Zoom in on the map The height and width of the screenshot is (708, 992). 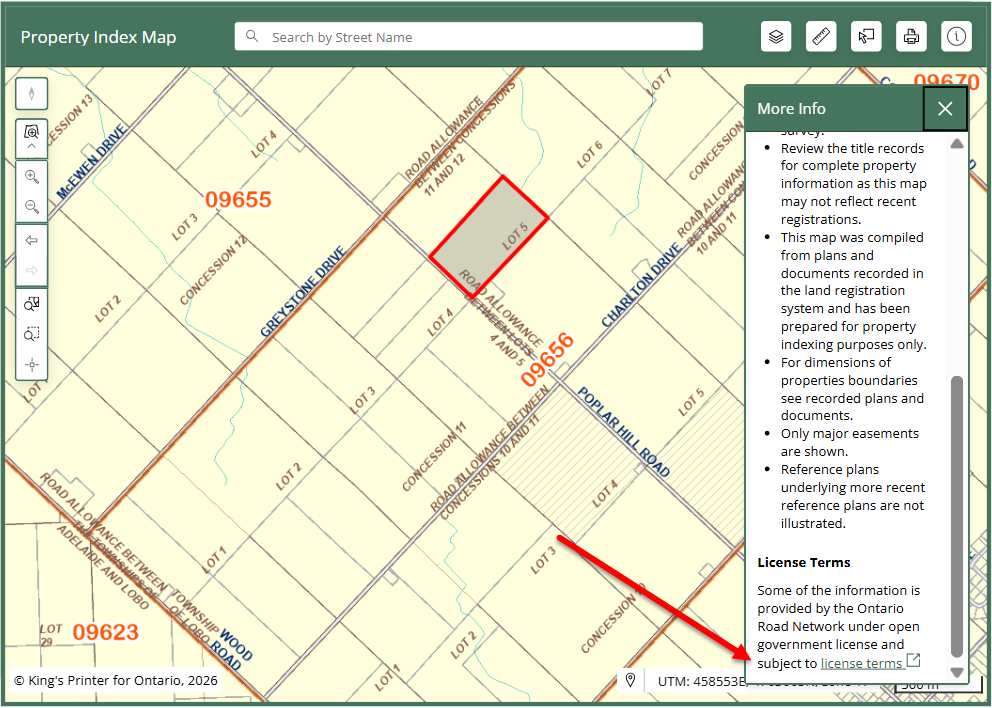[x=32, y=177]
